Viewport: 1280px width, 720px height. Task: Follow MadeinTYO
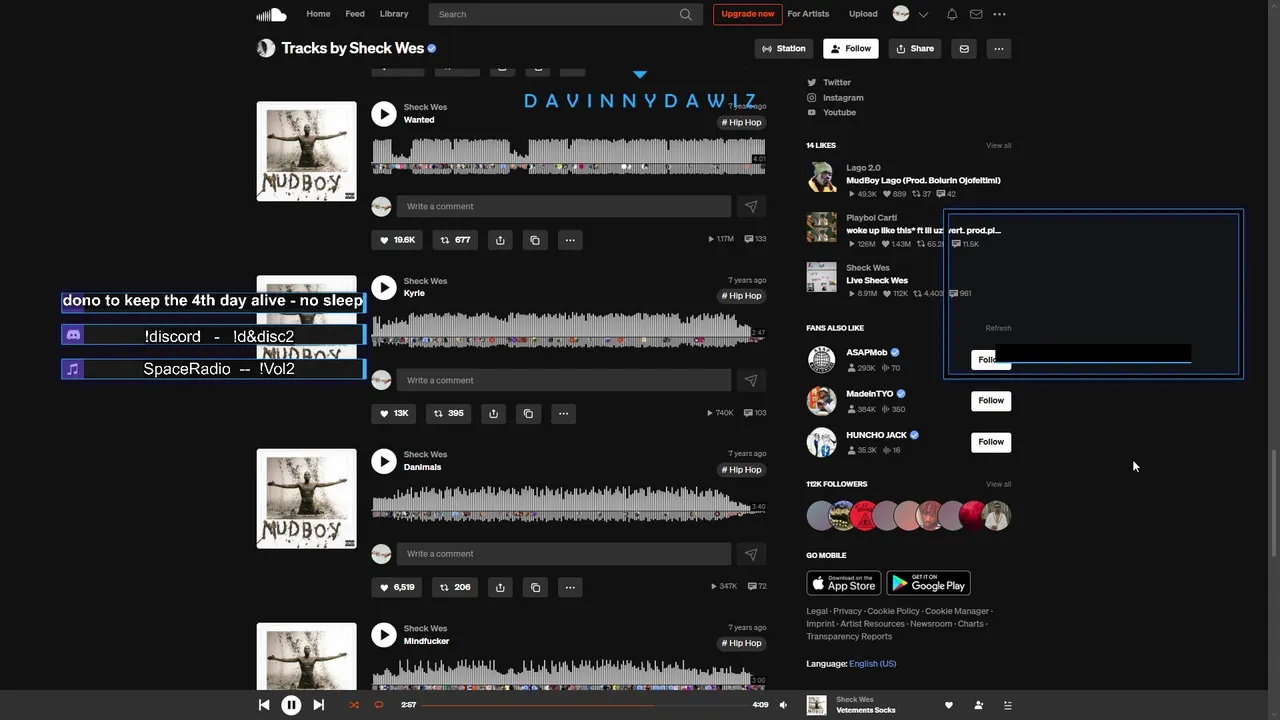[x=991, y=401]
